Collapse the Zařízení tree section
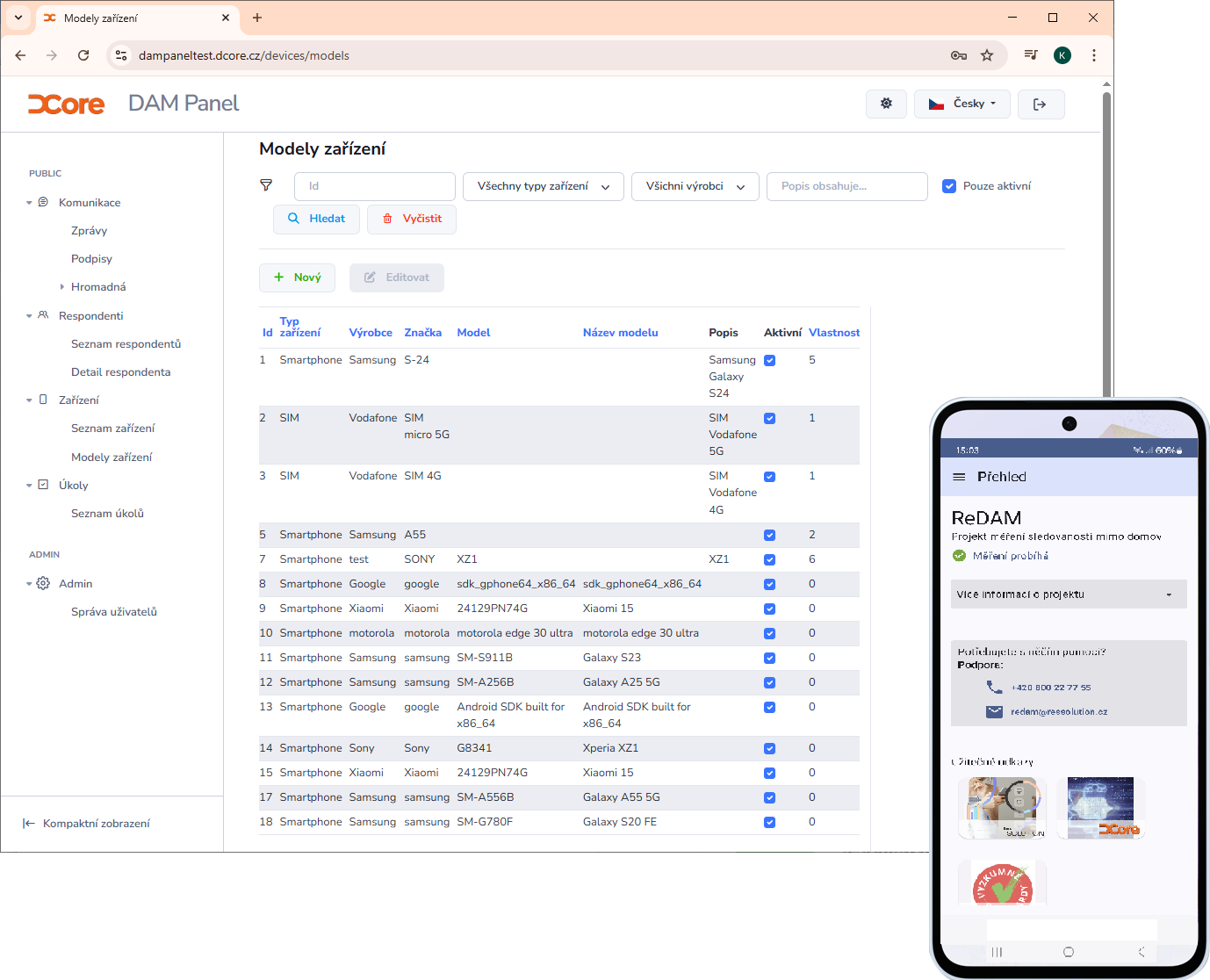 point(29,400)
